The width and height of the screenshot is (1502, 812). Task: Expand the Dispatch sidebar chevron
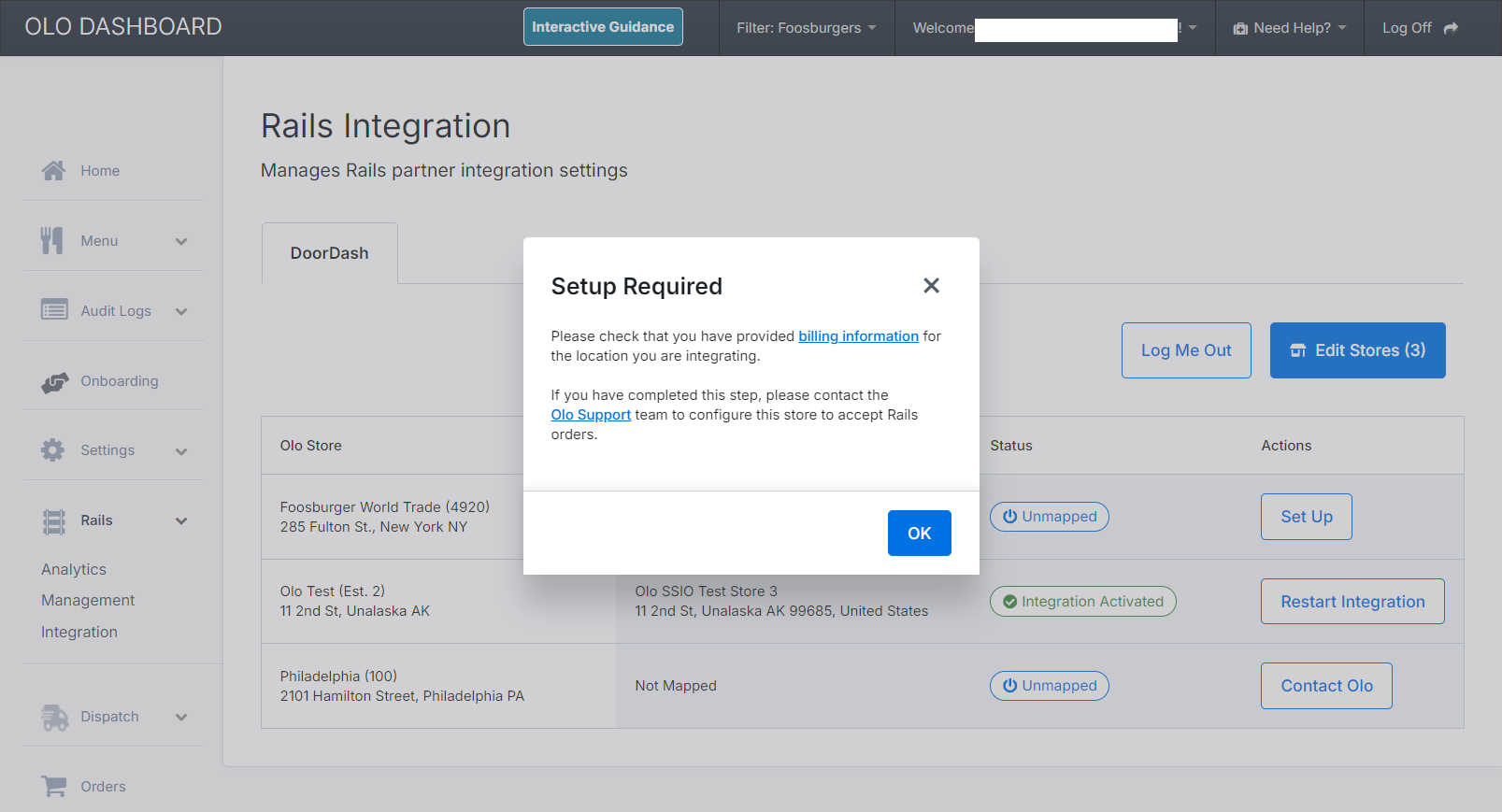click(181, 717)
